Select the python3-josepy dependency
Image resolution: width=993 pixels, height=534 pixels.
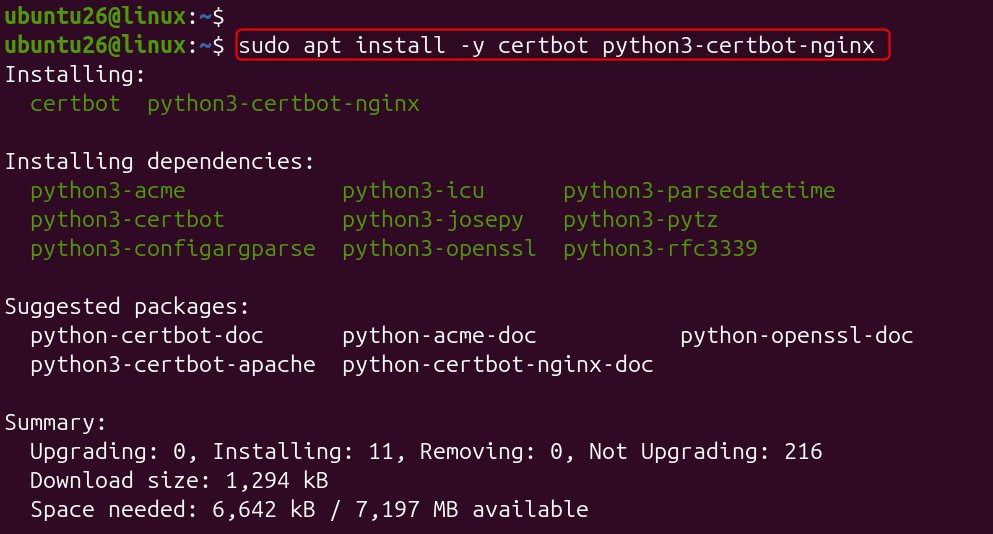coord(433,220)
